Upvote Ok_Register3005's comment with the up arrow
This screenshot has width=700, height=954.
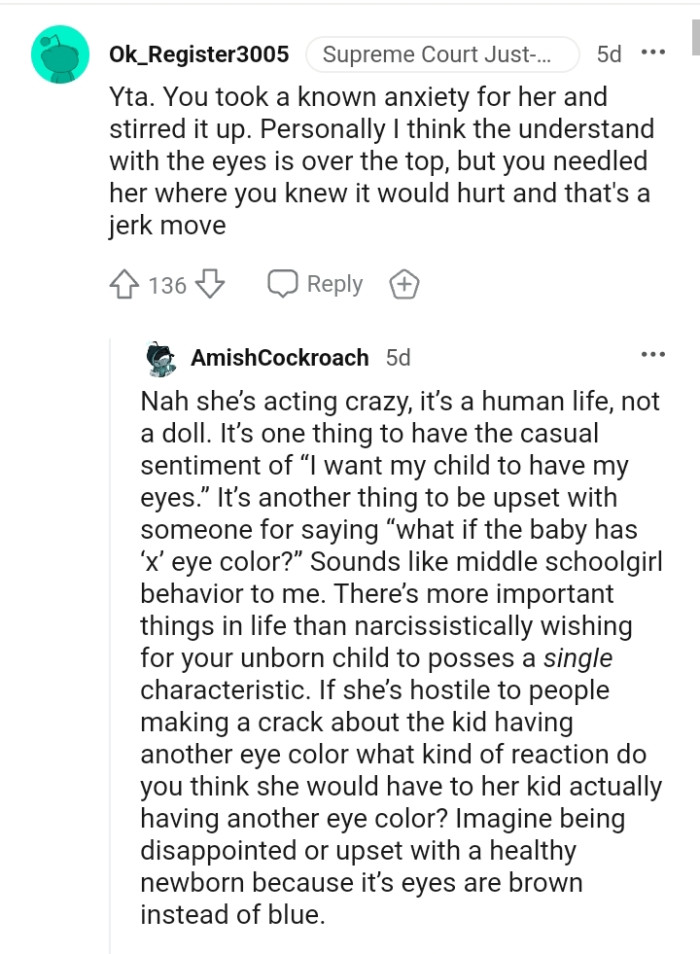point(123,285)
